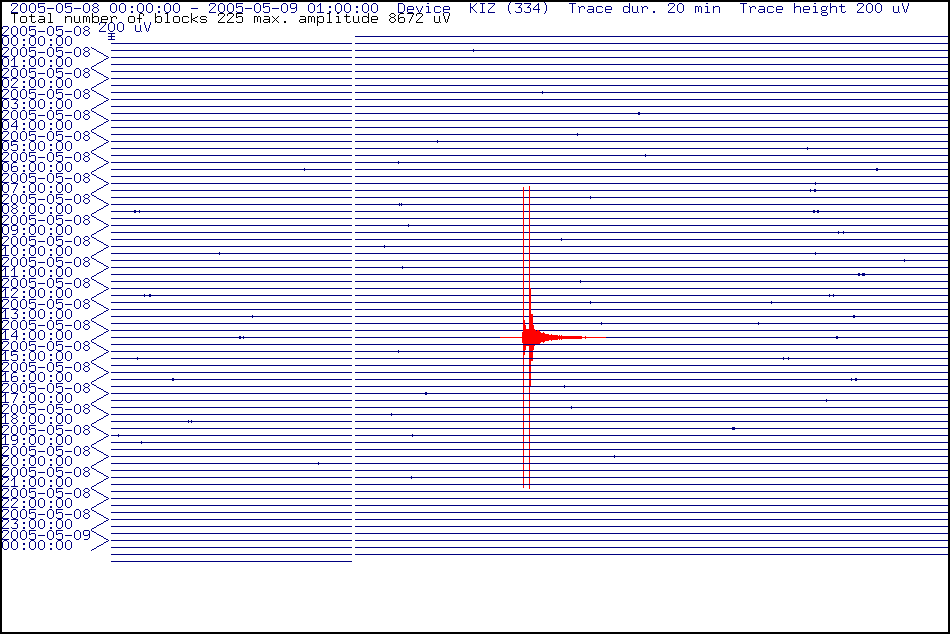Pick the 14:00:00 time axis label
This screenshot has height=634, width=950.
point(37,335)
